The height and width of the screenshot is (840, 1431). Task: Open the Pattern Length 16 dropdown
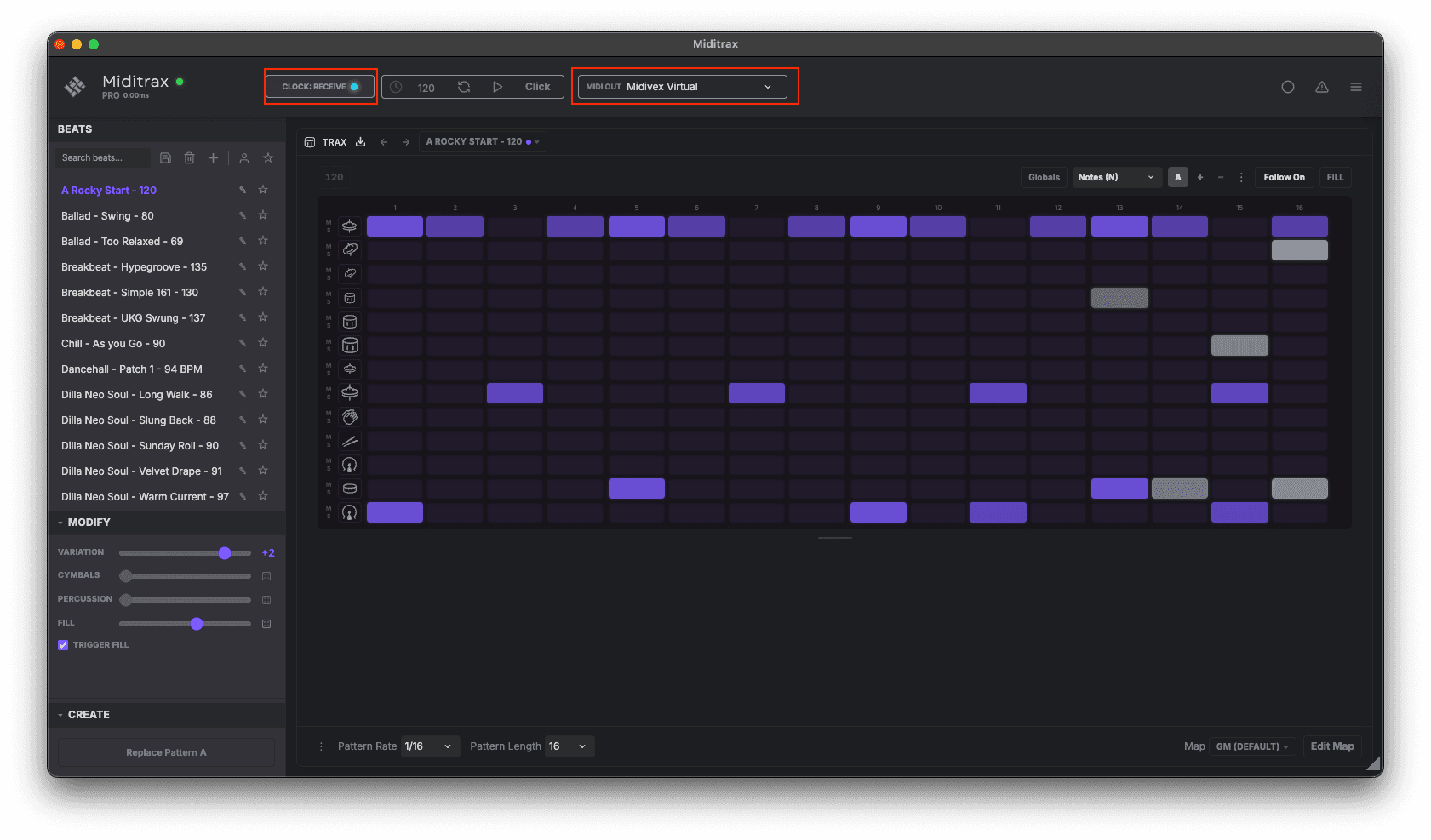pos(570,746)
